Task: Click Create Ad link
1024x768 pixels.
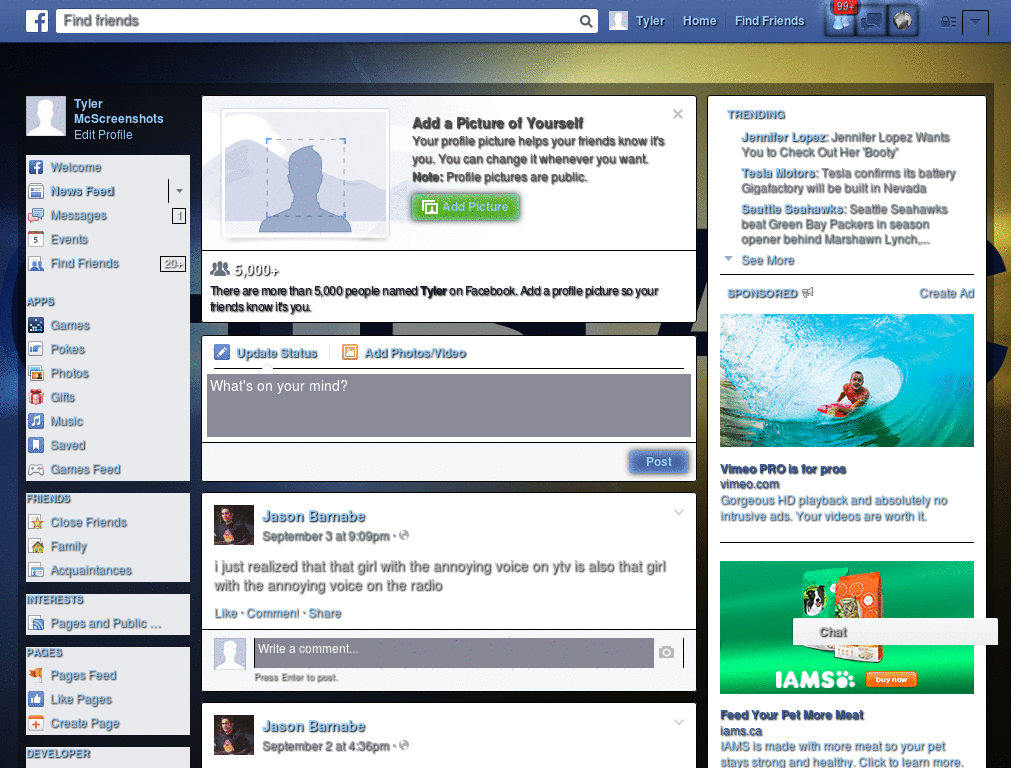Action: [946, 294]
